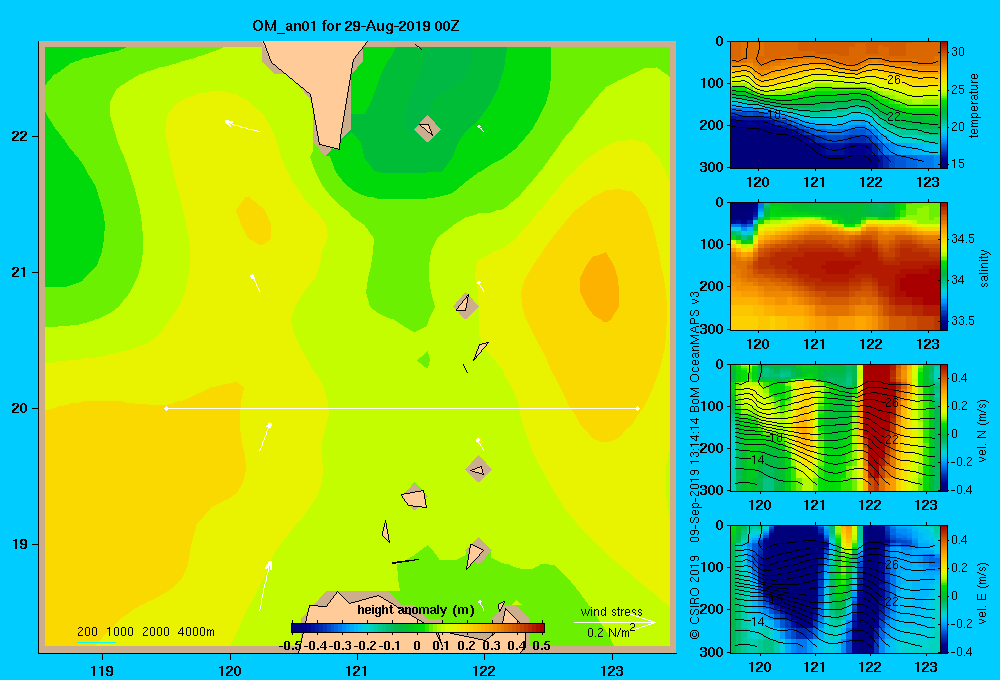This screenshot has height=680, width=1000.
Task: Click the latitude '20' axis label
Action: click(20, 408)
